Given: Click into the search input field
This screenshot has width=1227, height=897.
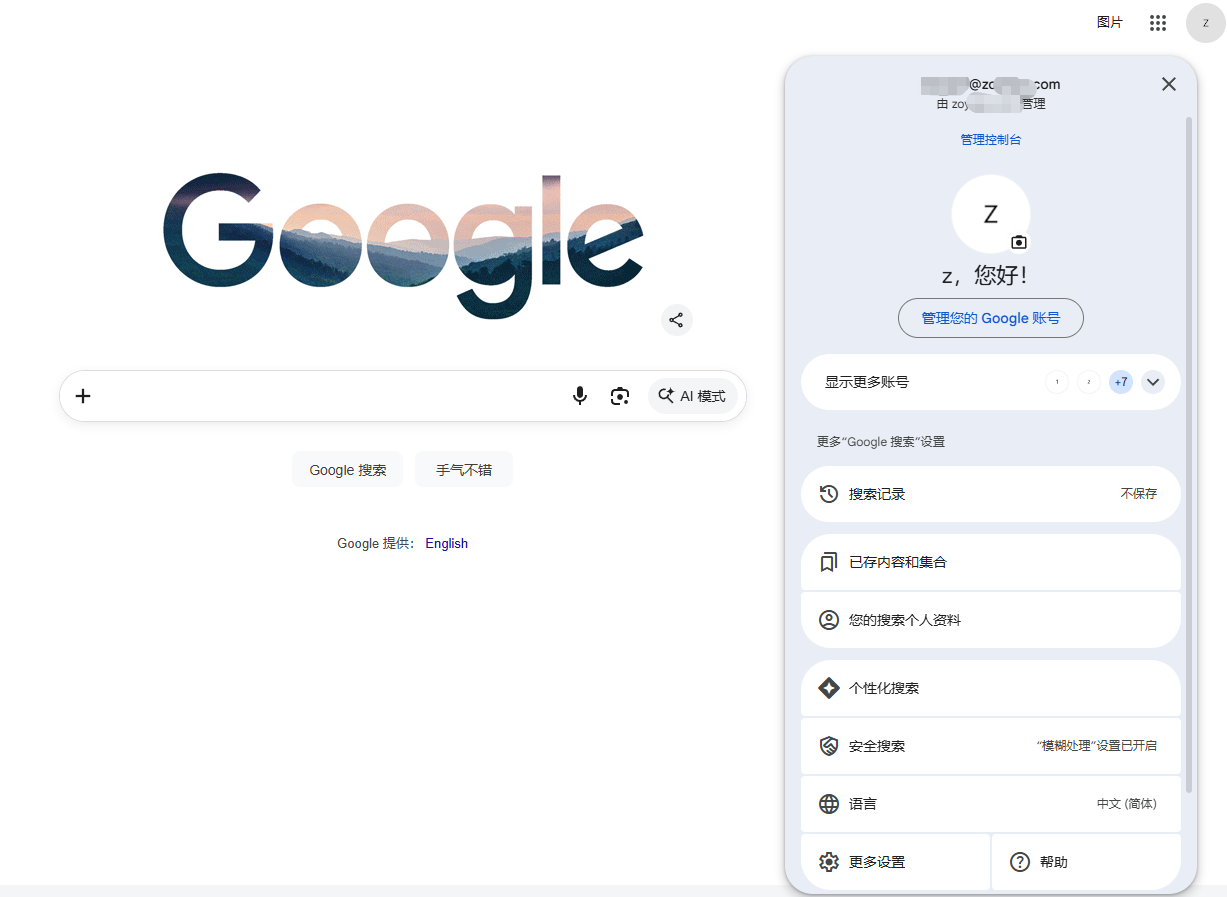Looking at the screenshot, I should point(330,396).
